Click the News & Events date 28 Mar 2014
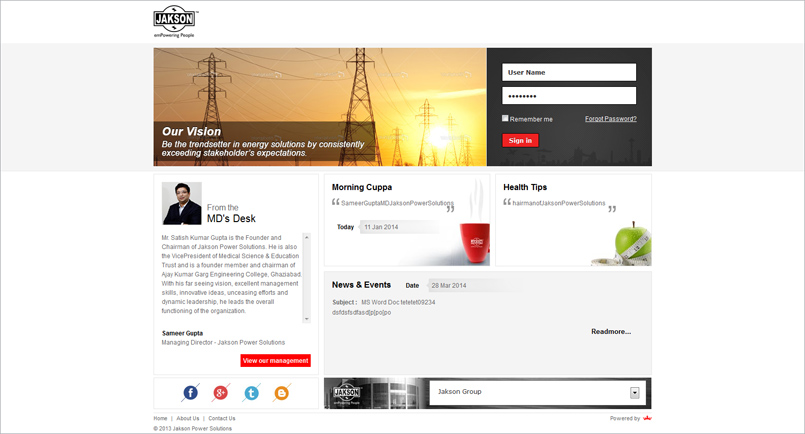 pyautogui.click(x=449, y=286)
